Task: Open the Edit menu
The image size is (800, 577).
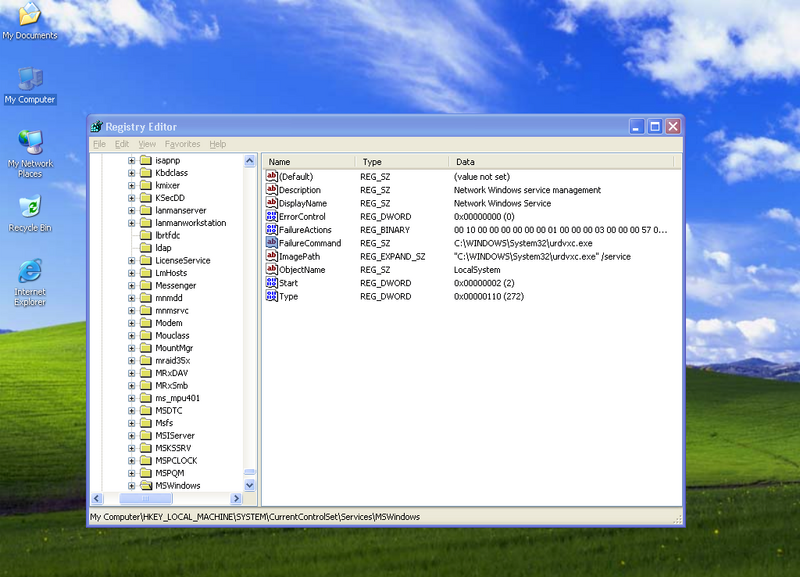Action: click(x=122, y=144)
